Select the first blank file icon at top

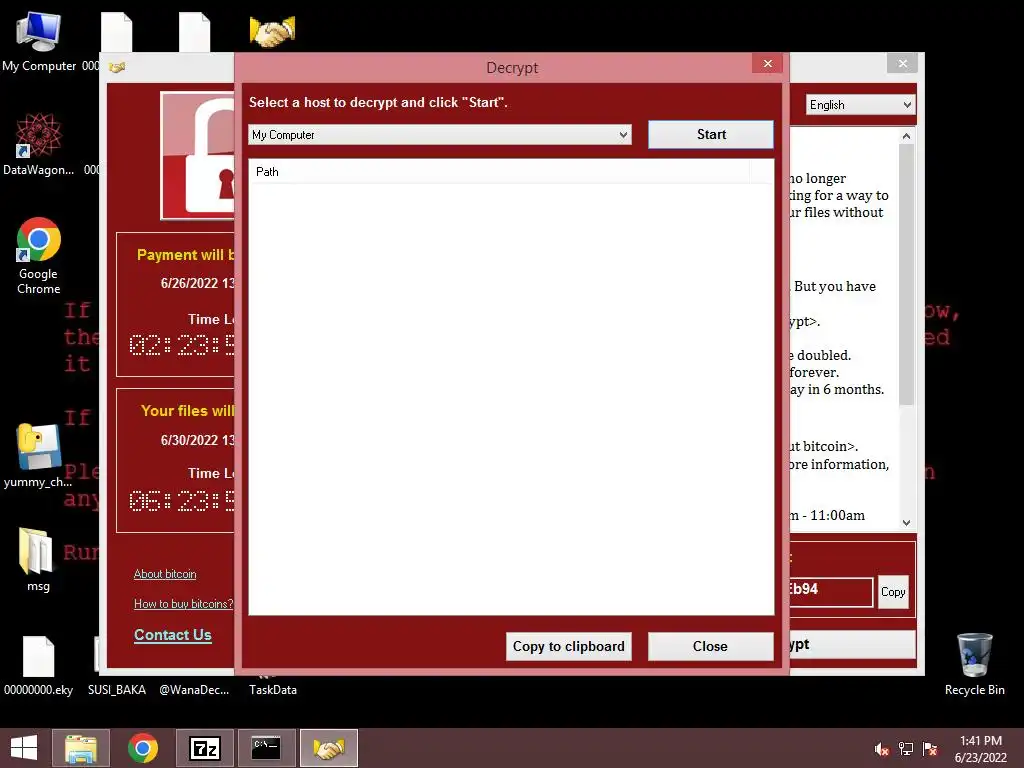pos(117,33)
